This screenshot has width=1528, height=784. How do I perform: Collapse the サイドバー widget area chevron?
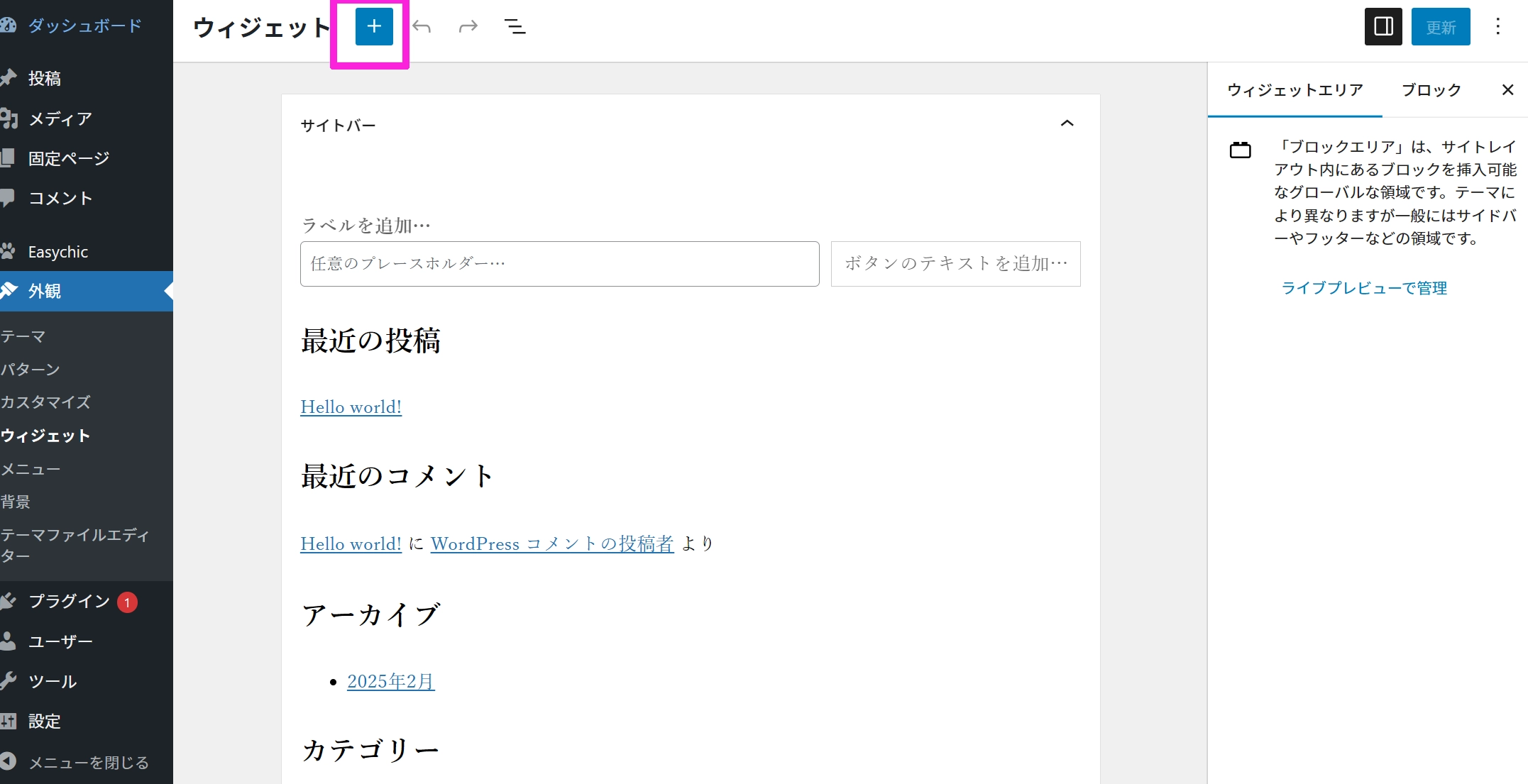[x=1067, y=123]
